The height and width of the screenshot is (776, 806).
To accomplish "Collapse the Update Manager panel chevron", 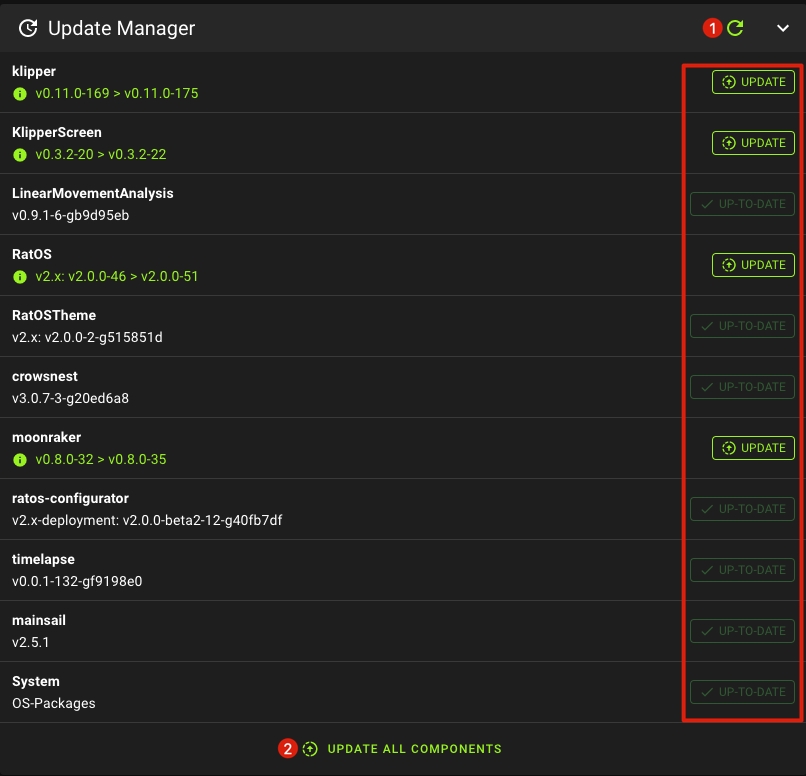I will click(783, 28).
